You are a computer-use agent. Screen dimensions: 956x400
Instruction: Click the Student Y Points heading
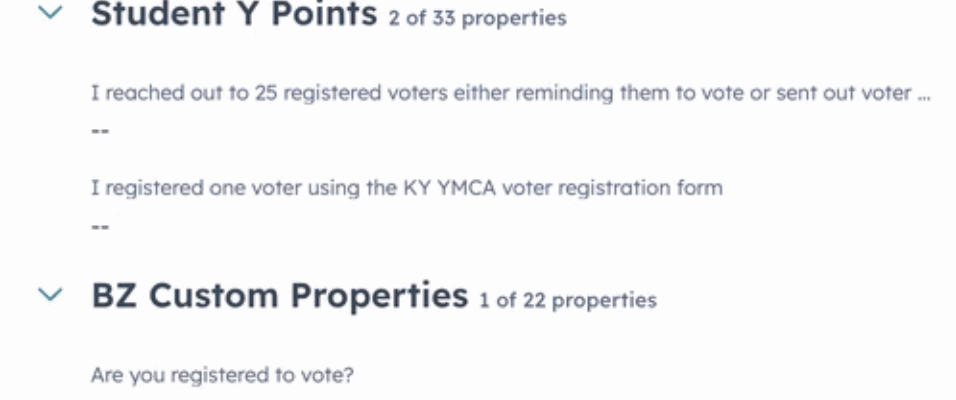234,13
